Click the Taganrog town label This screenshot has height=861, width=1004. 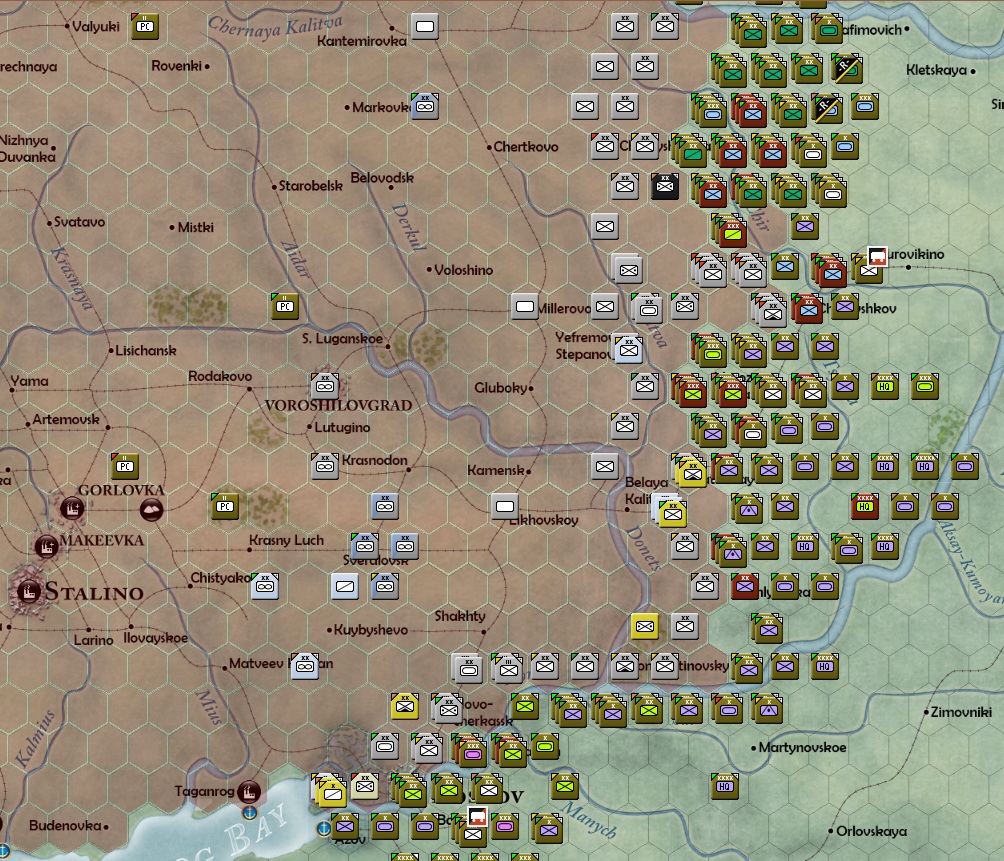tap(204, 792)
